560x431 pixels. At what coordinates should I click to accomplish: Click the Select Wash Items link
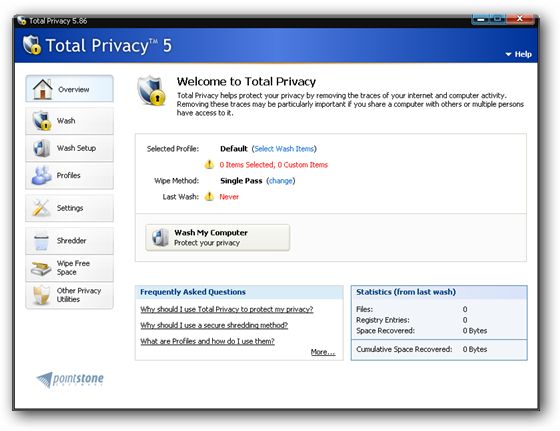[x=284, y=149]
